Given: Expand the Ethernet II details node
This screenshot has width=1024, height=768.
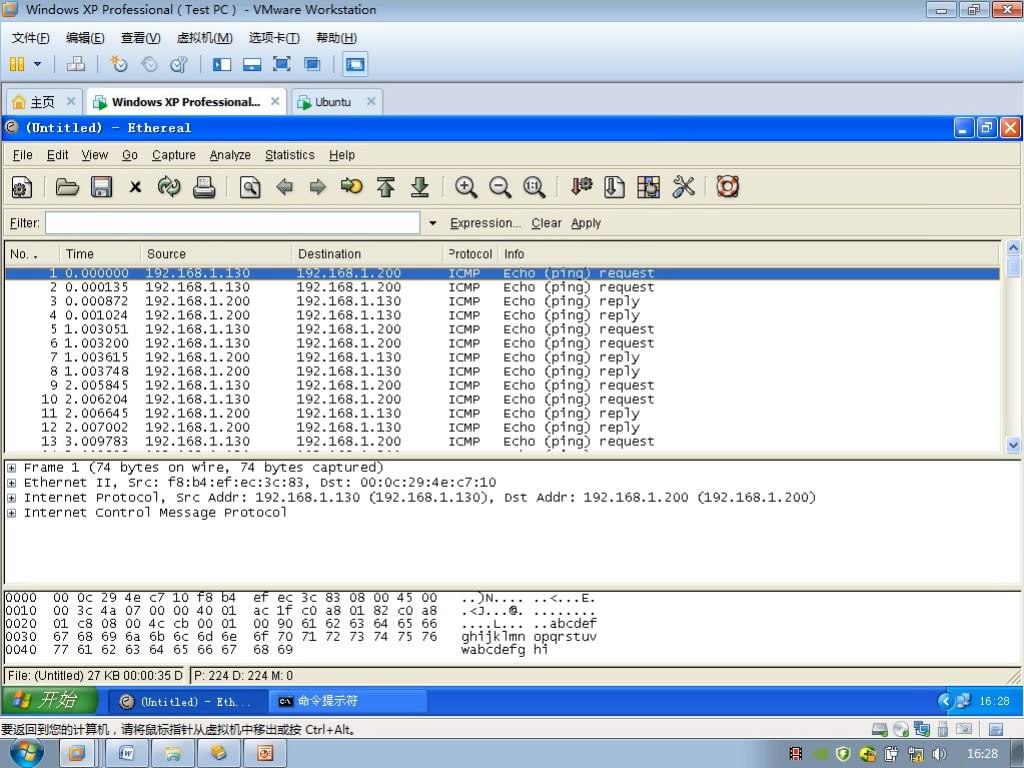Looking at the screenshot, I should click(x=11, y=483).
